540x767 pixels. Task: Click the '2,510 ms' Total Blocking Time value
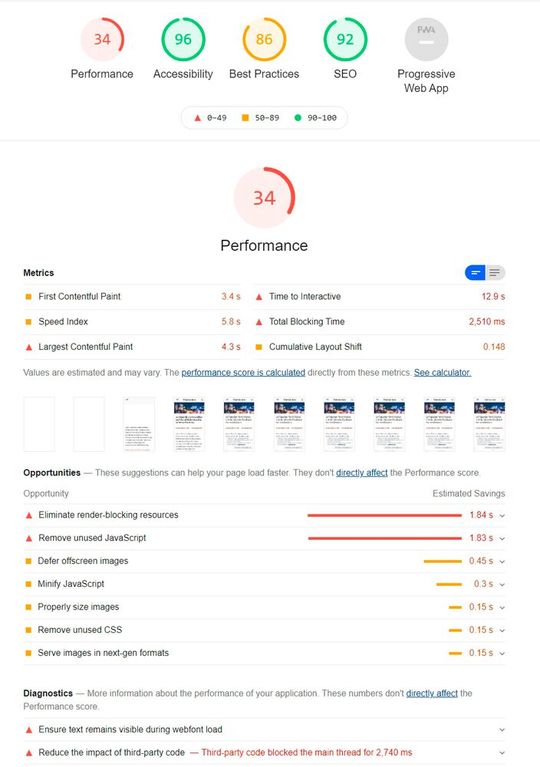tap(487, 322)
